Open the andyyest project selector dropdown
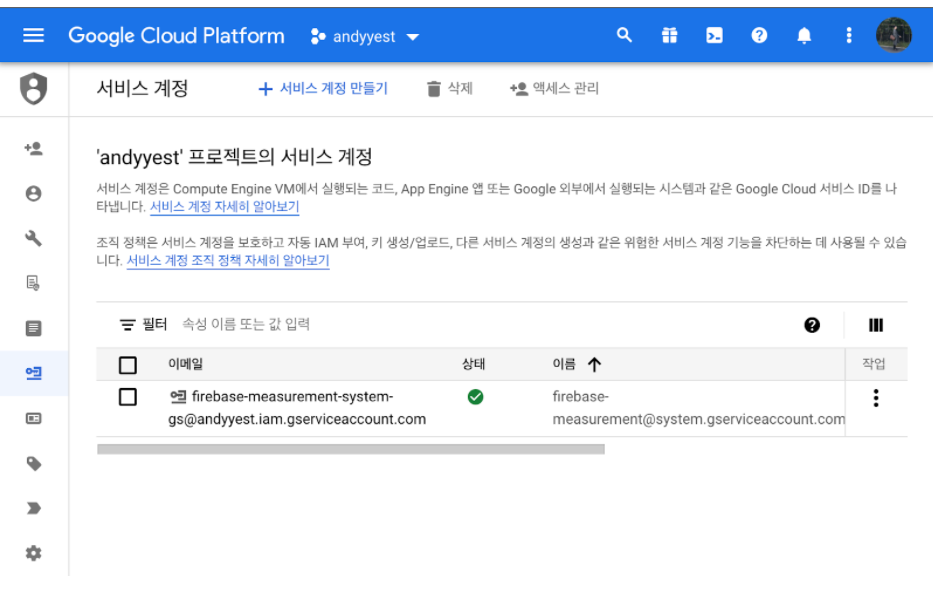 point(364,36)
